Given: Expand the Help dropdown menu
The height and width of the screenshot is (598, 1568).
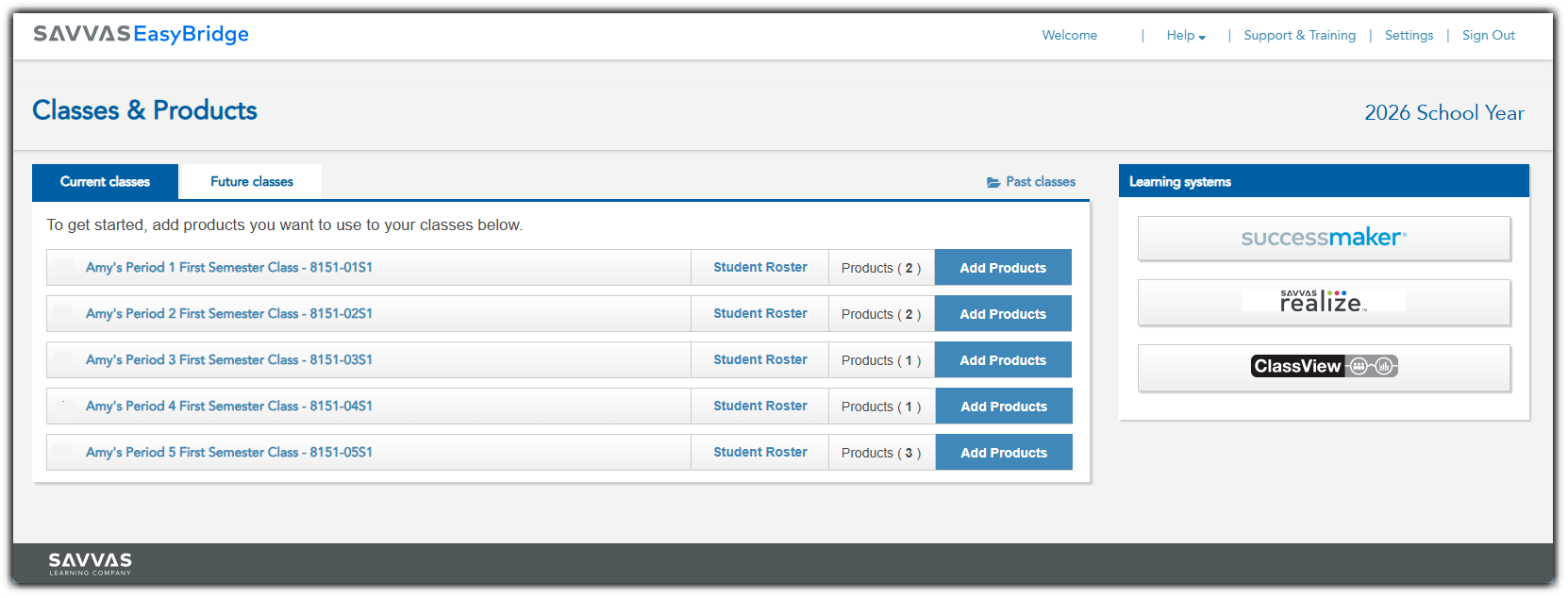Looking at the screenshot, I should click(1186, 35).
